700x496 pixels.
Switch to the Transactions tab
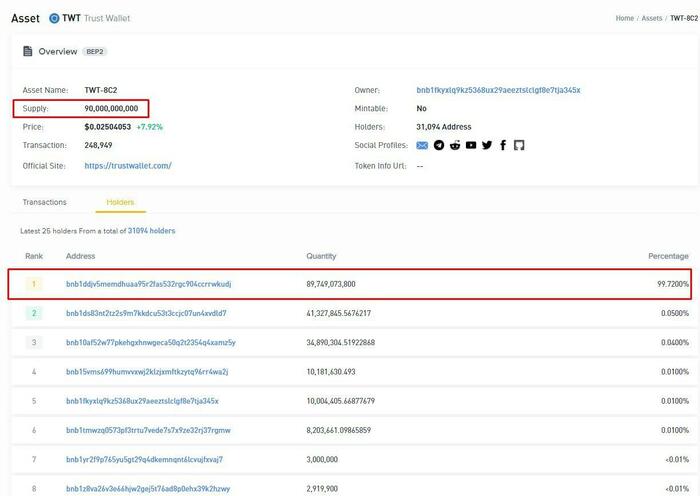coord(45,202)
